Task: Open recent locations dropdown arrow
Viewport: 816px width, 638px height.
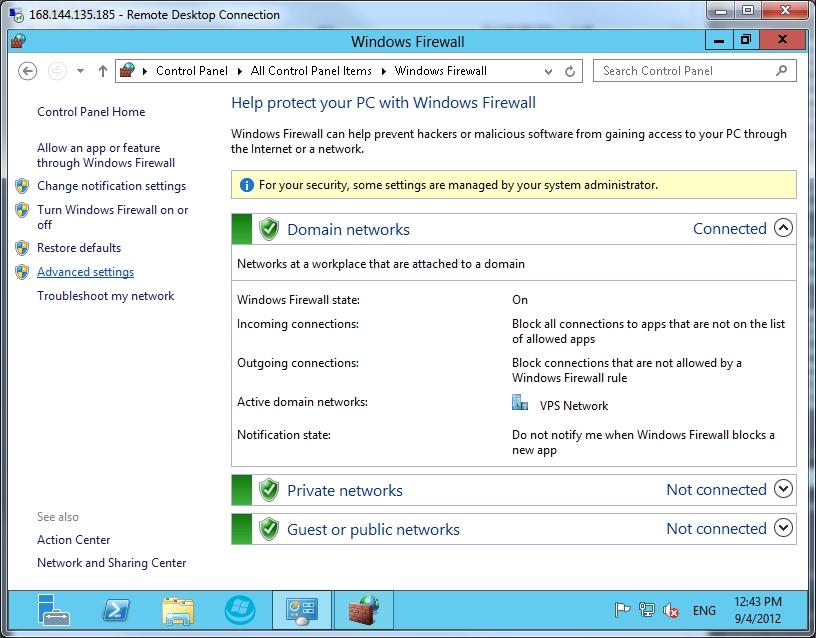Action: pos(81,71)
